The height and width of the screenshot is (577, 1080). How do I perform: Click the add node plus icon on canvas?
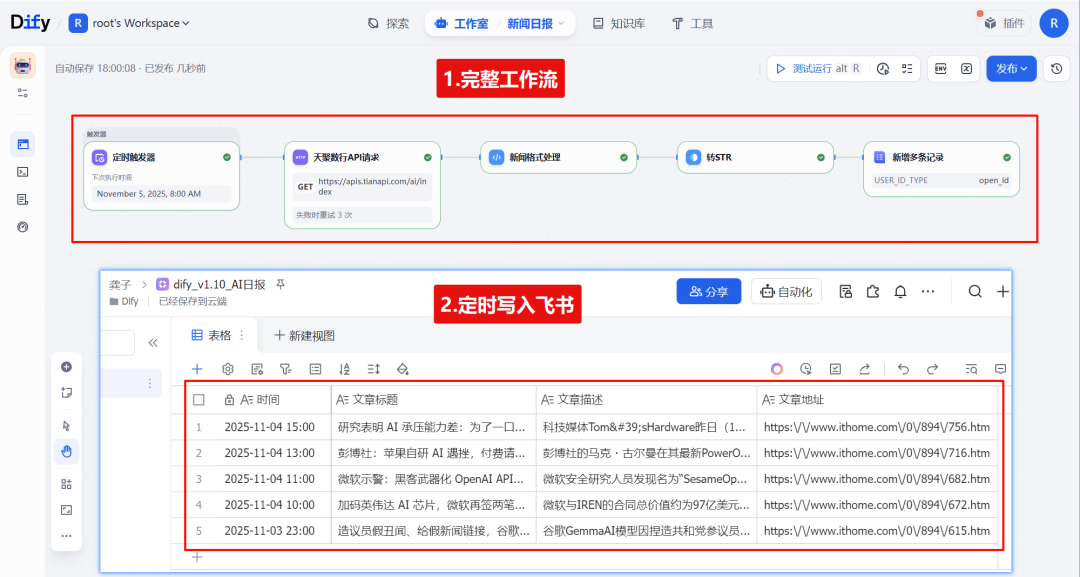click(x=66, y=367)
